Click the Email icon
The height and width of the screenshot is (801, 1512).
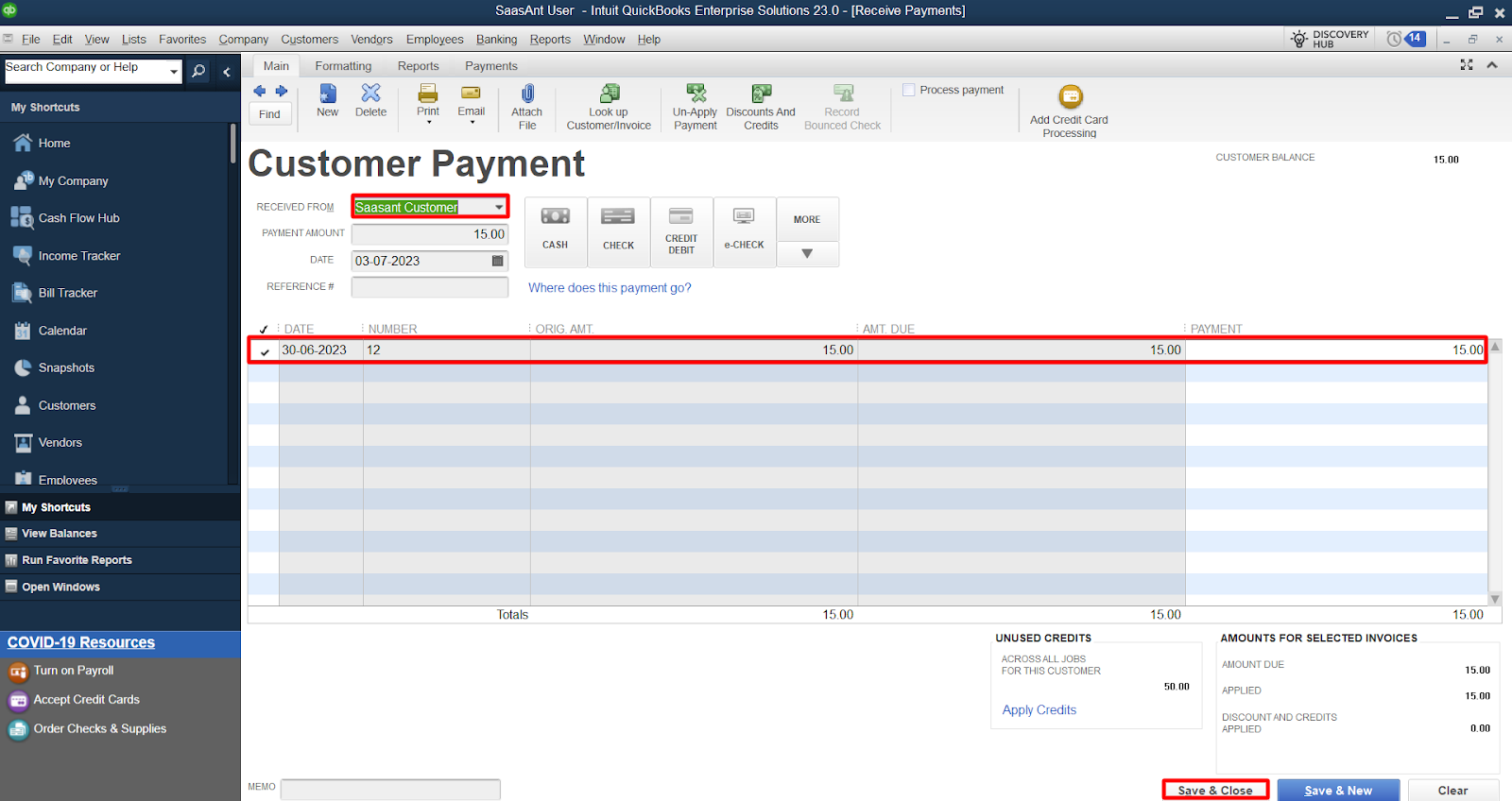471,93
